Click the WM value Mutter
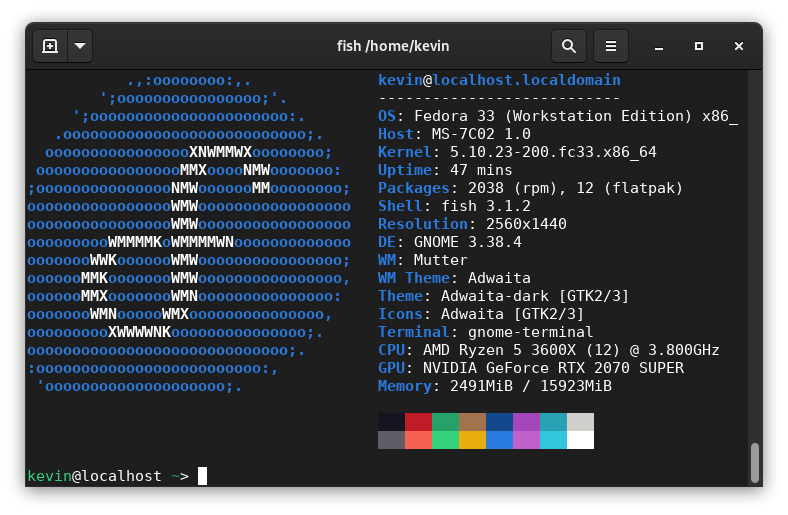This screenshot has width=788, height=515. 440,260
